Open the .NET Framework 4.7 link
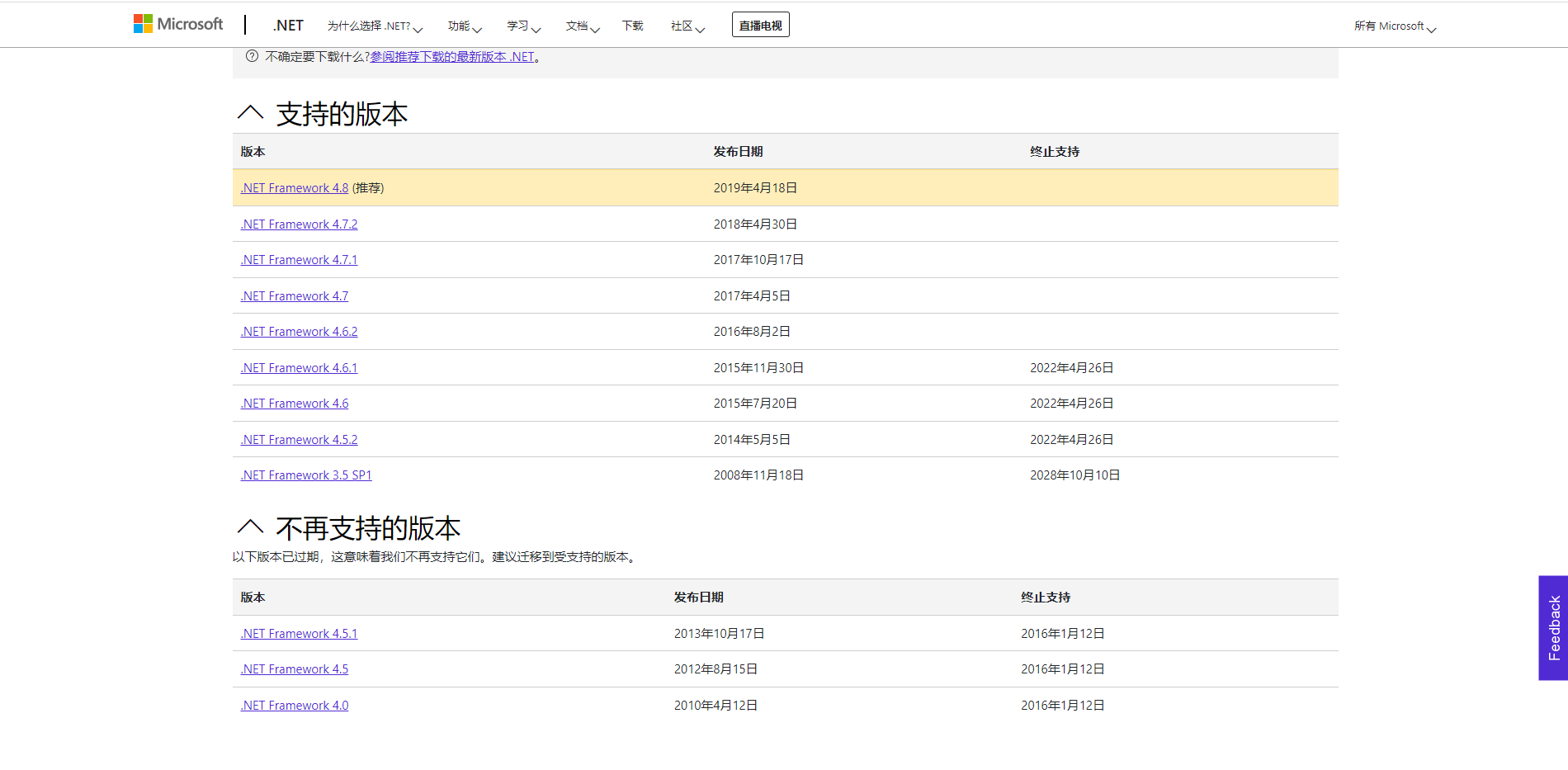The width and height of the screenshot is (1568, 770). coord(295,296)
